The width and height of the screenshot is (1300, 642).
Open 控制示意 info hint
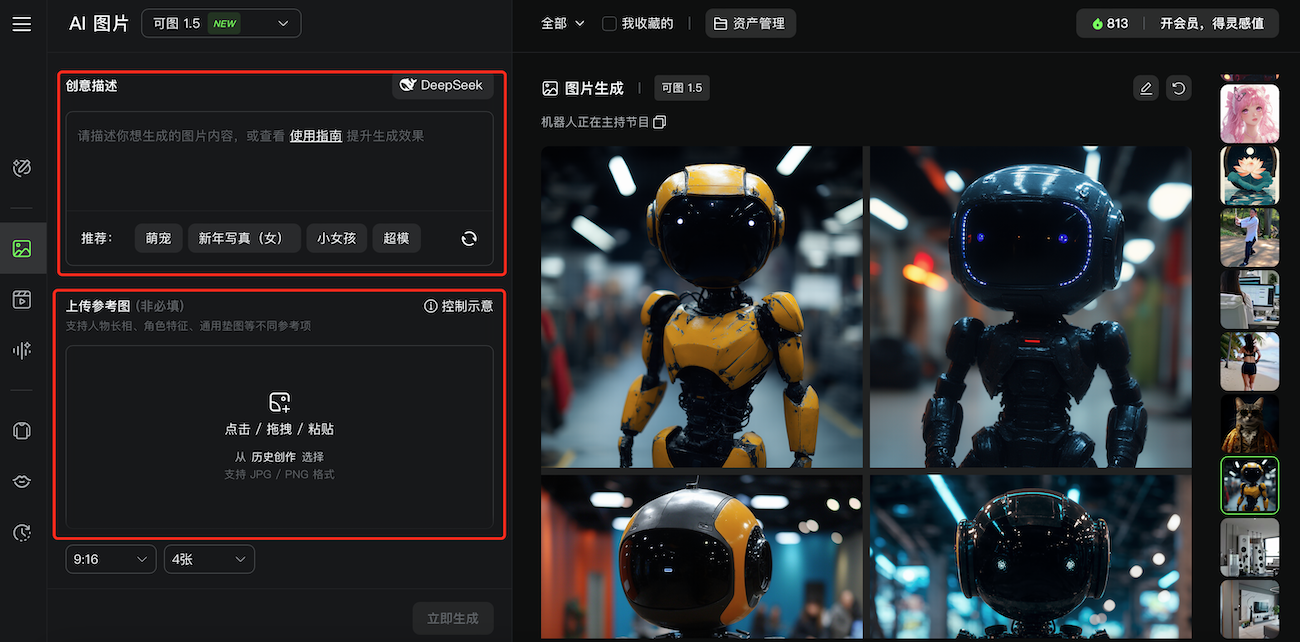click(459, 306)
